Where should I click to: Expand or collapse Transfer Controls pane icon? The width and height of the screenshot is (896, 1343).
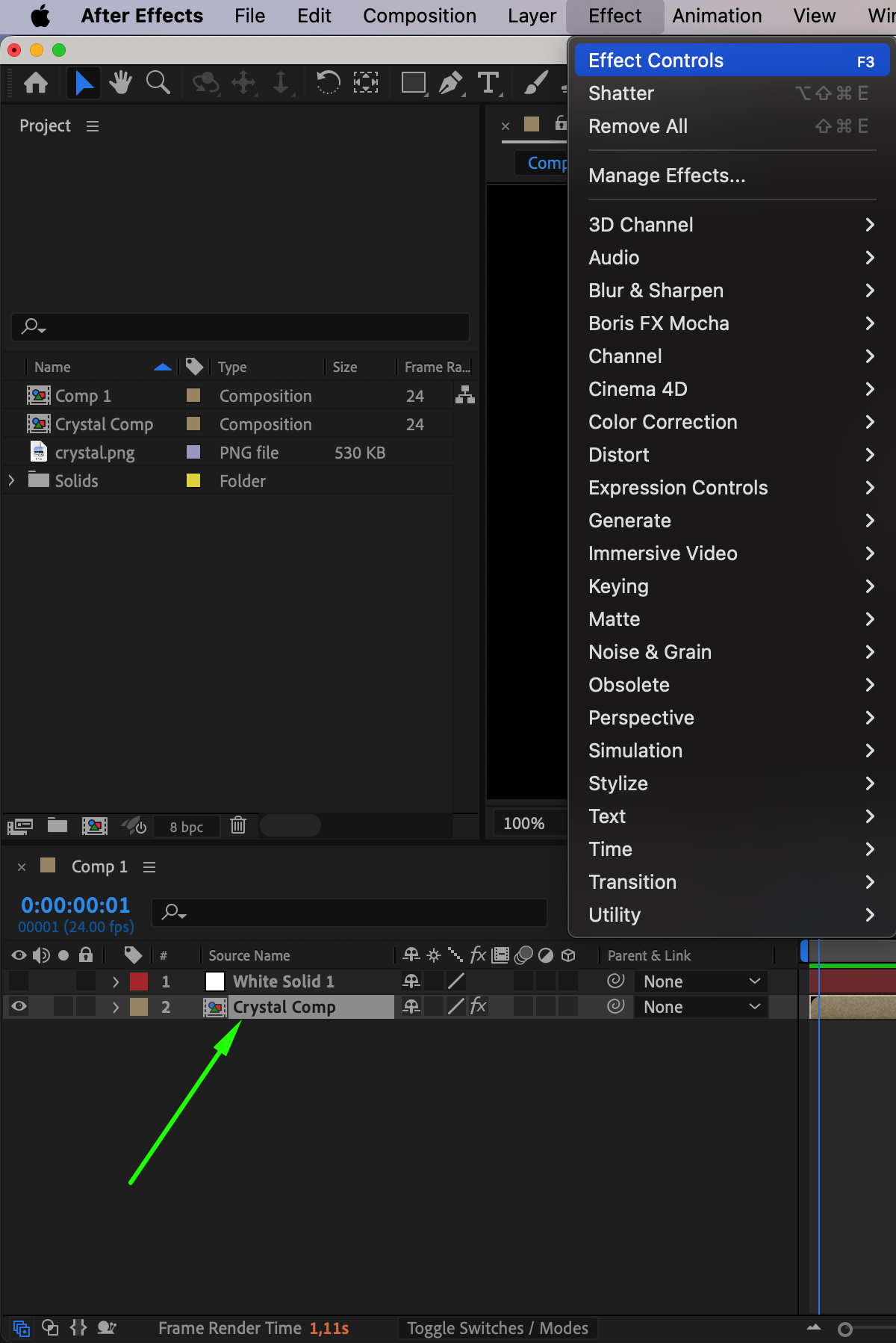(x=50, y=1327)
